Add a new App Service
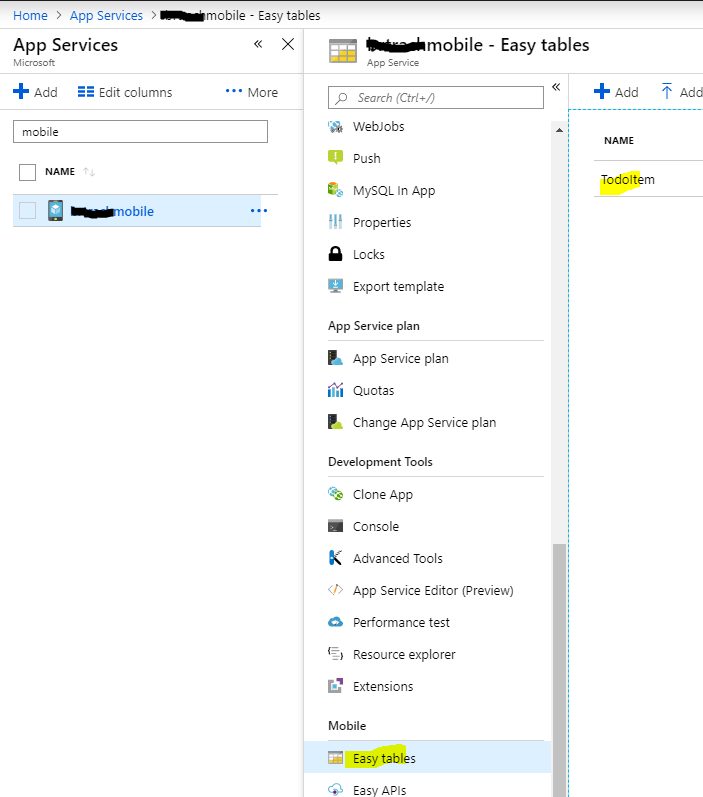 35,92
